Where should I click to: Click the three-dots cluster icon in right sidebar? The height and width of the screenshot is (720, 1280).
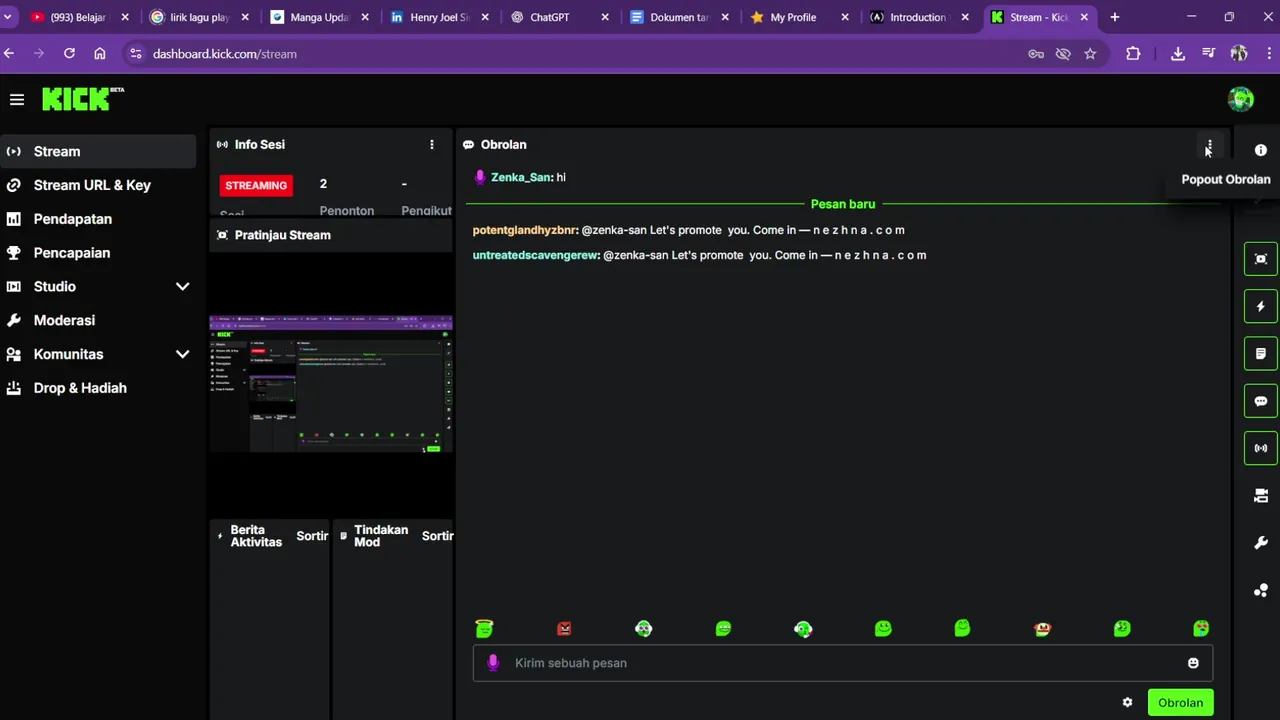click(x=1261, y=590)
